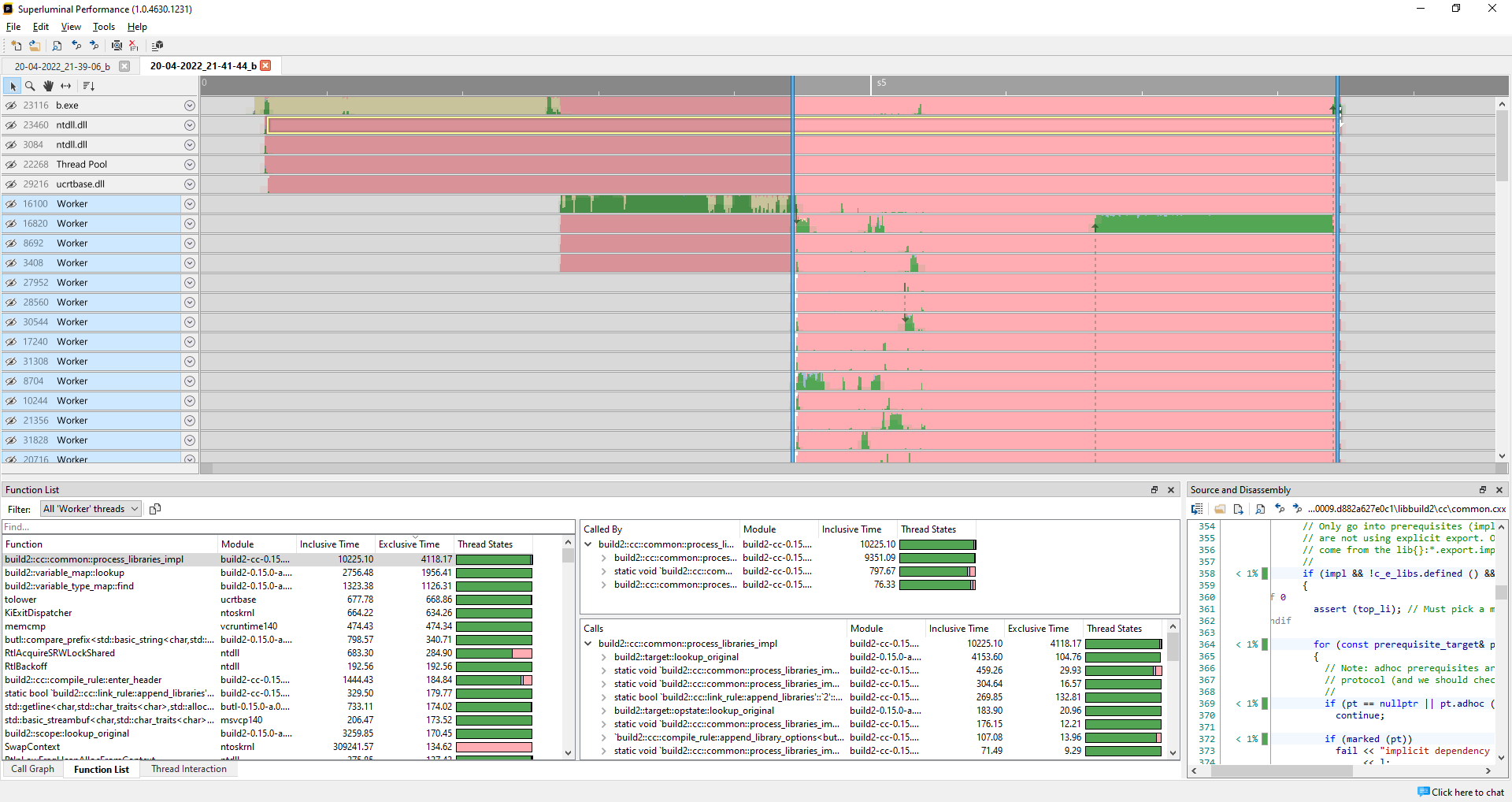Click the find icon in Source and Disassembly
Image resolution: width=1512 pixels, height=802 pixels.
pyautogui.click(x=1260, y=509)
